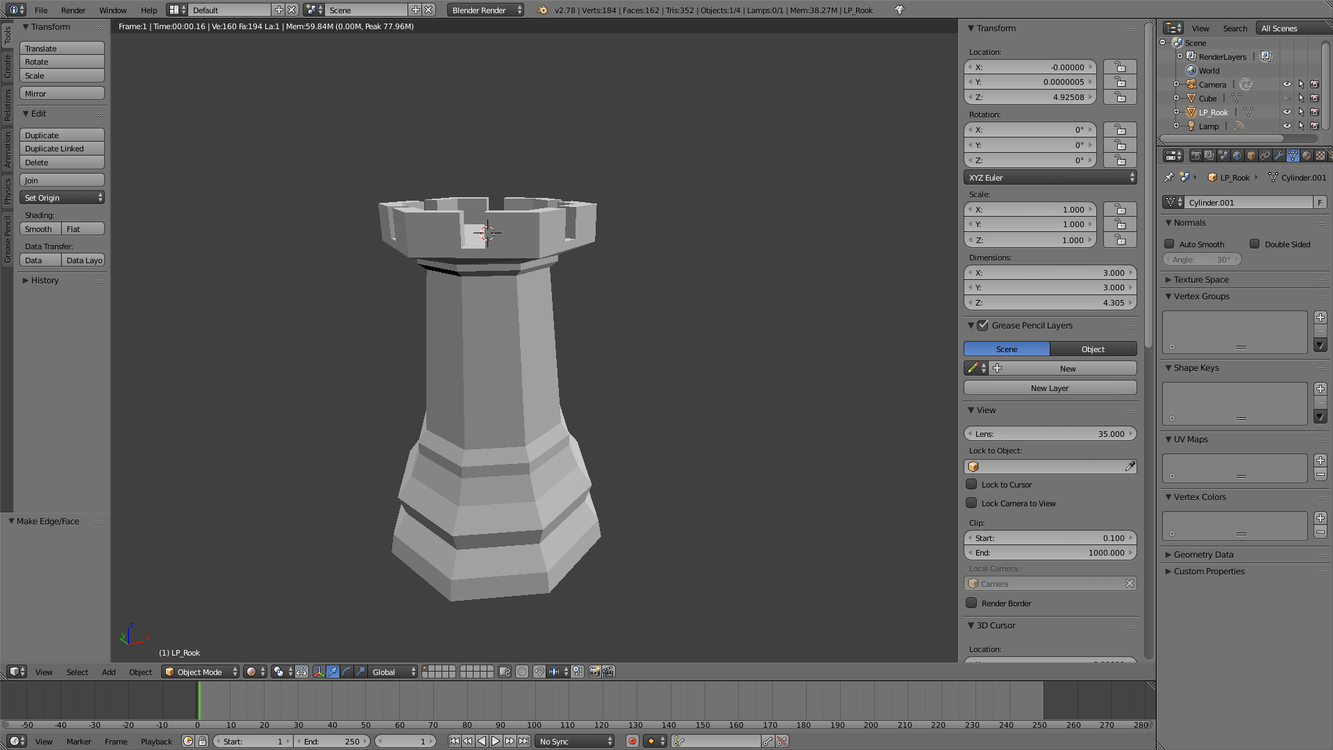Click the Lens value slider field

coord(1050,434)
